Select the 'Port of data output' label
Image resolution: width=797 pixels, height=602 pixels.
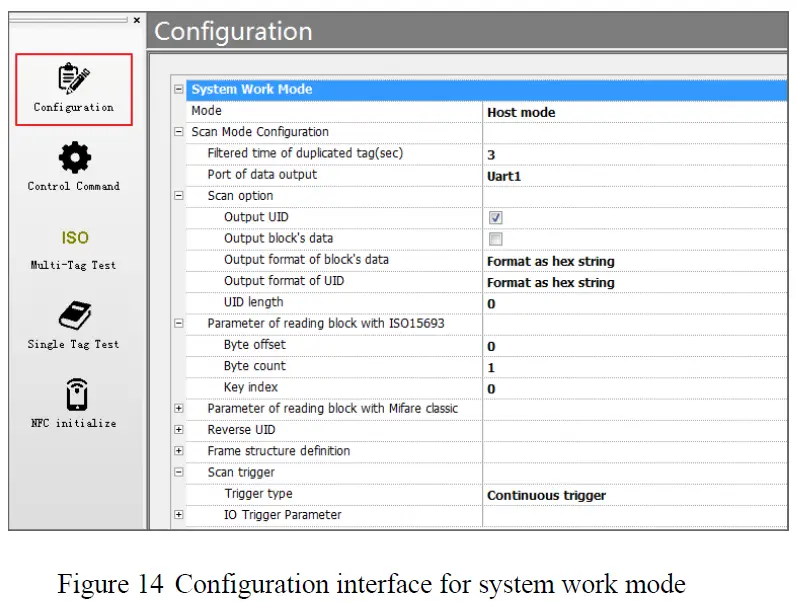coord(262,174)
